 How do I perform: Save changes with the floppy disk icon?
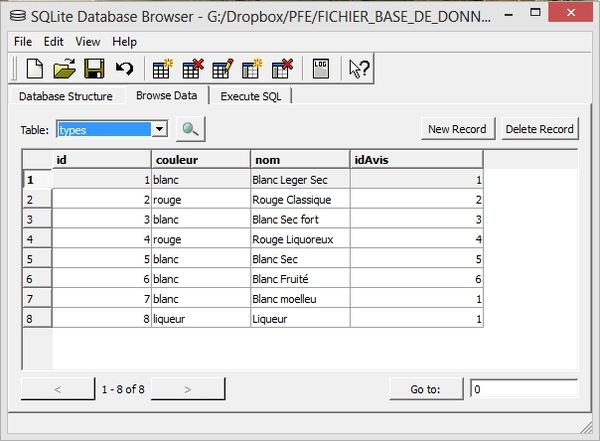tap(94, 68)
